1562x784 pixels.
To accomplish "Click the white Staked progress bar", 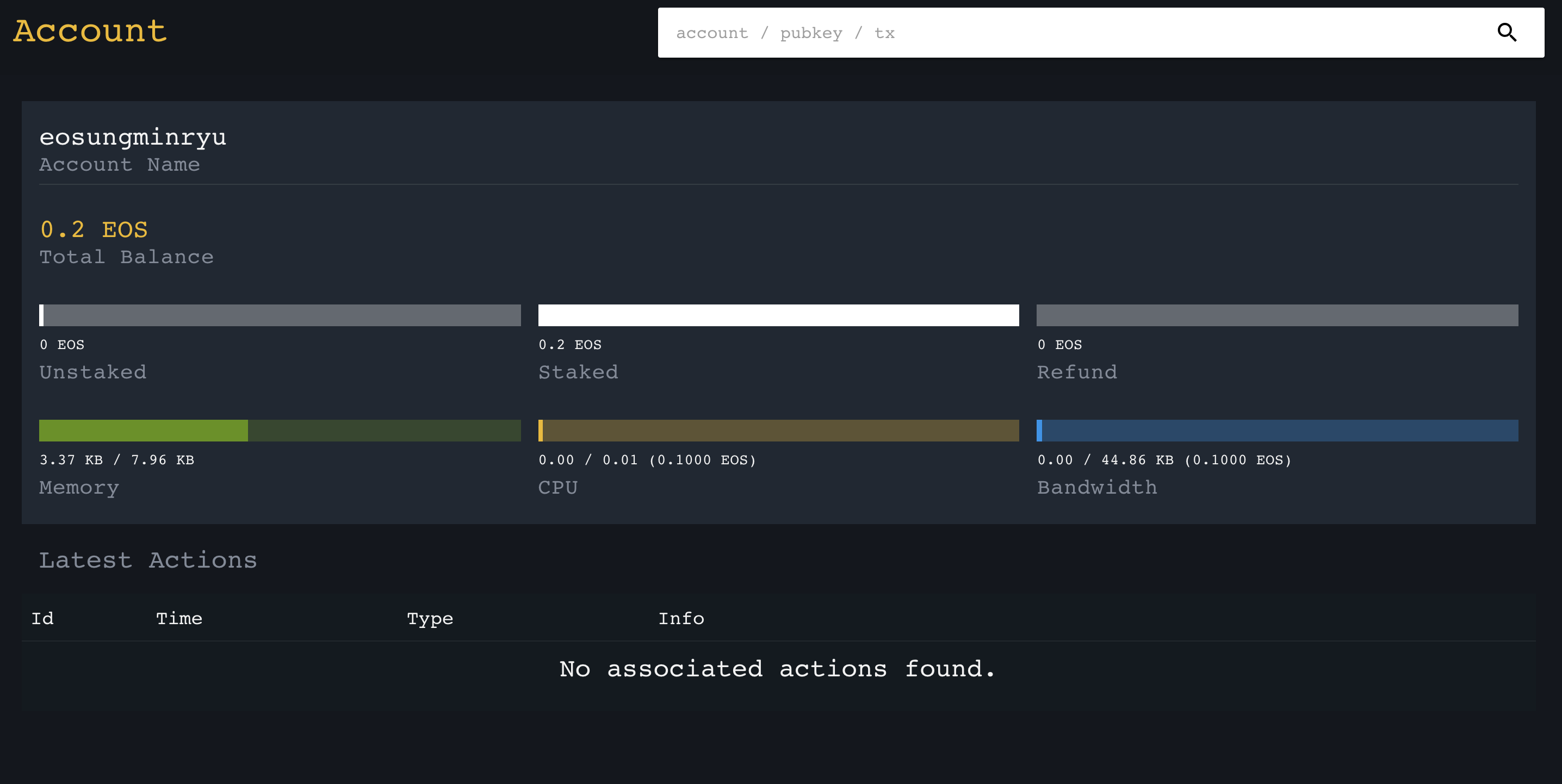I will pyautogui.click(x=778, y=315).
